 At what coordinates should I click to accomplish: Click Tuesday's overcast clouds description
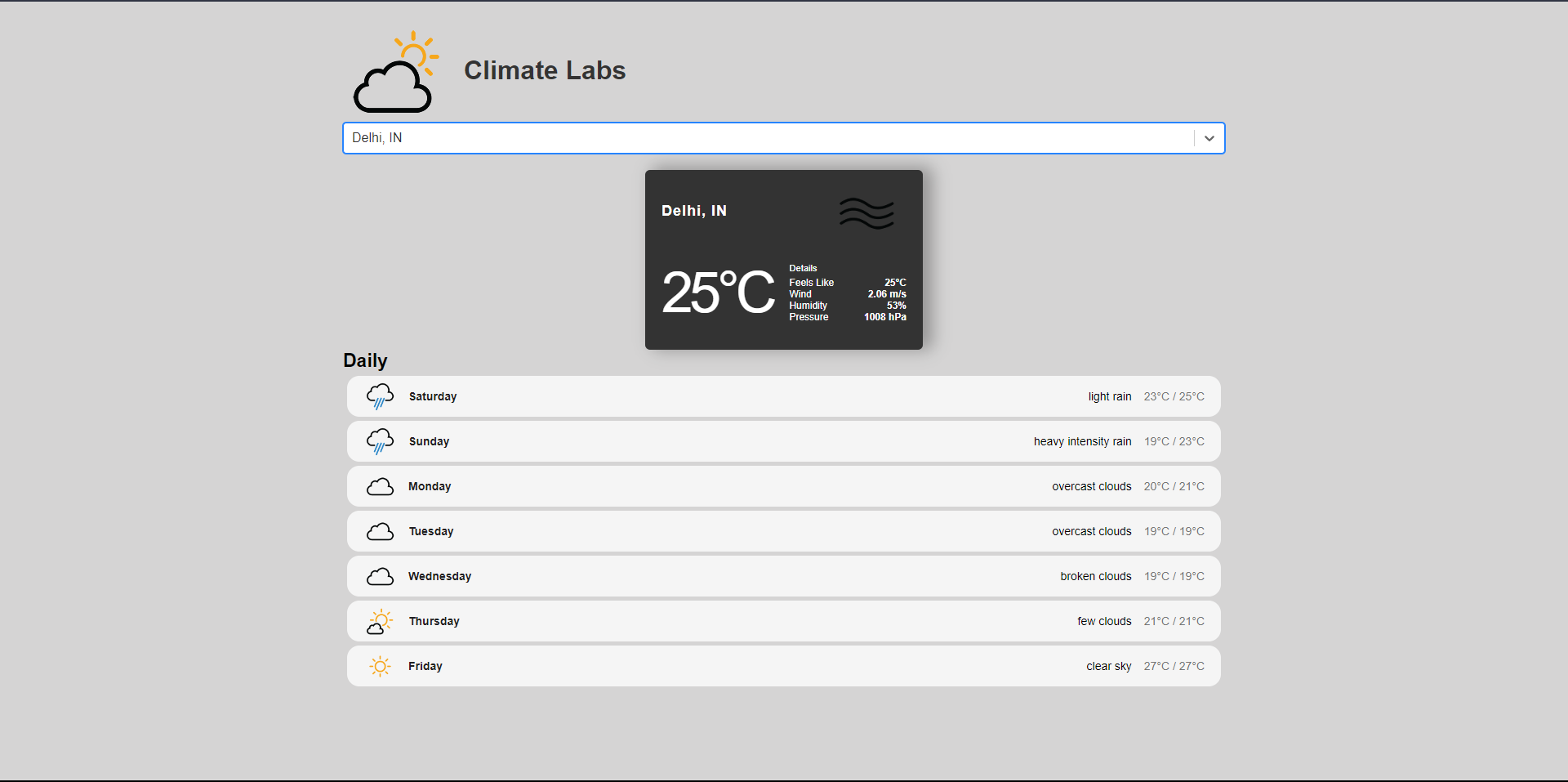[1091, 531]
